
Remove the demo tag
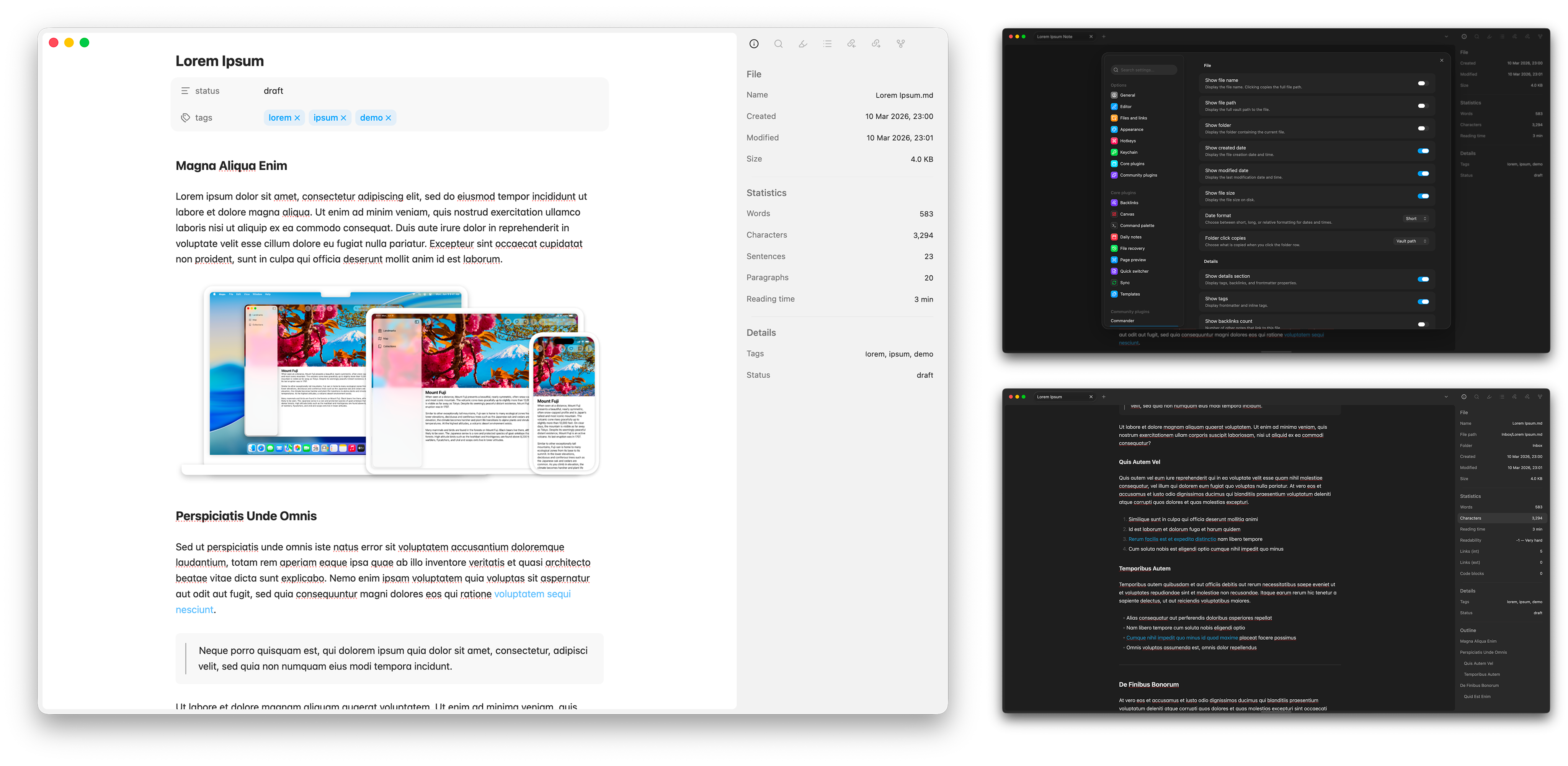point(388,118)
